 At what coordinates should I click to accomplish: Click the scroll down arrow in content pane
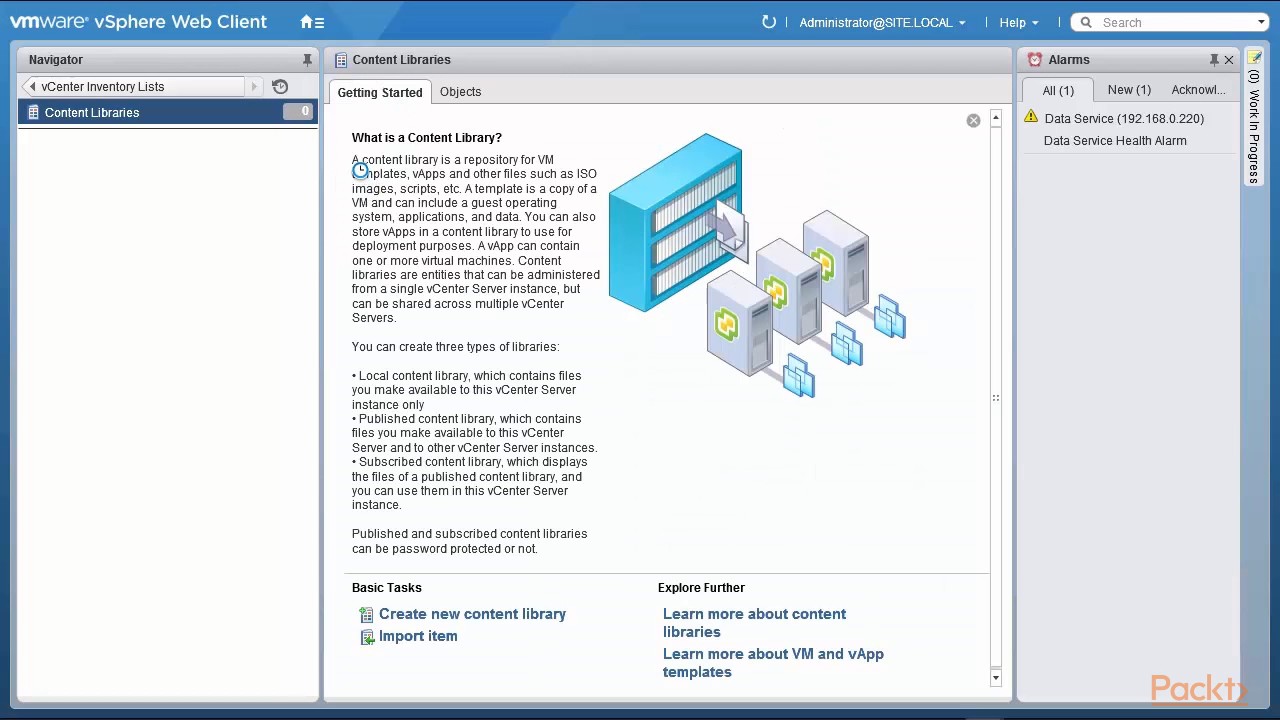pyautogui.click(x=995, y=678)
